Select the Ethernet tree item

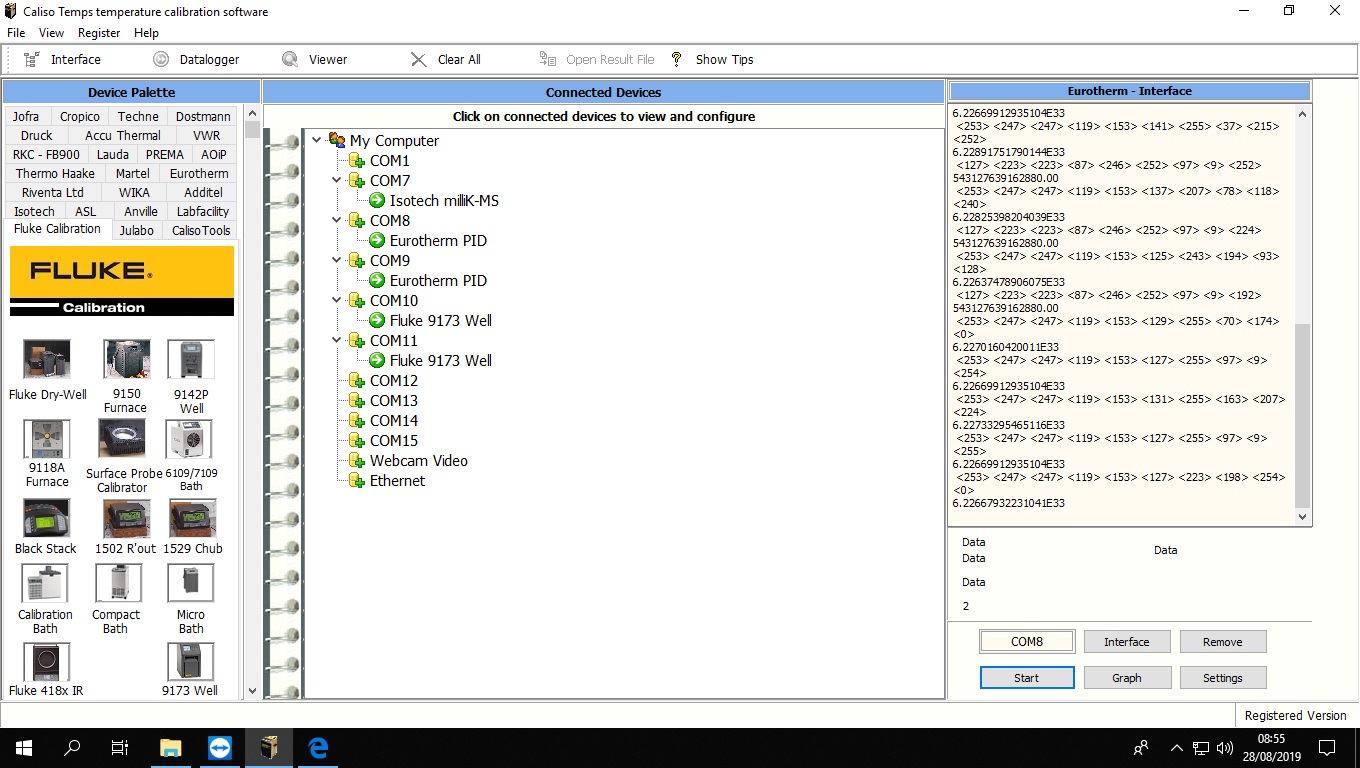[x=397, y=480]
